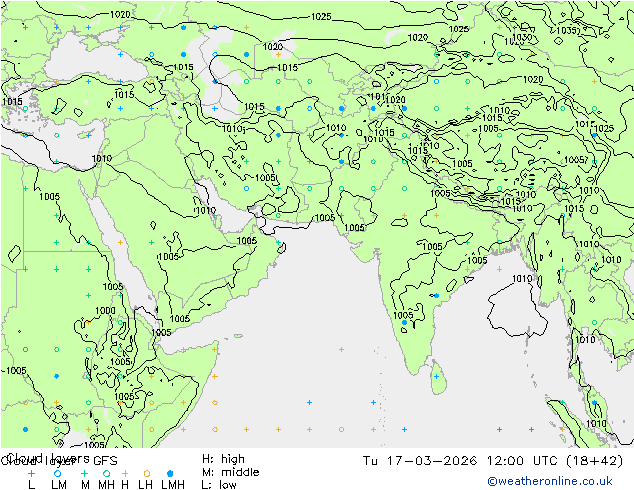The image size is (634, 490).
Task: Click the orange plus high-cloud legend symbol
Action: [x=125, y=473]
